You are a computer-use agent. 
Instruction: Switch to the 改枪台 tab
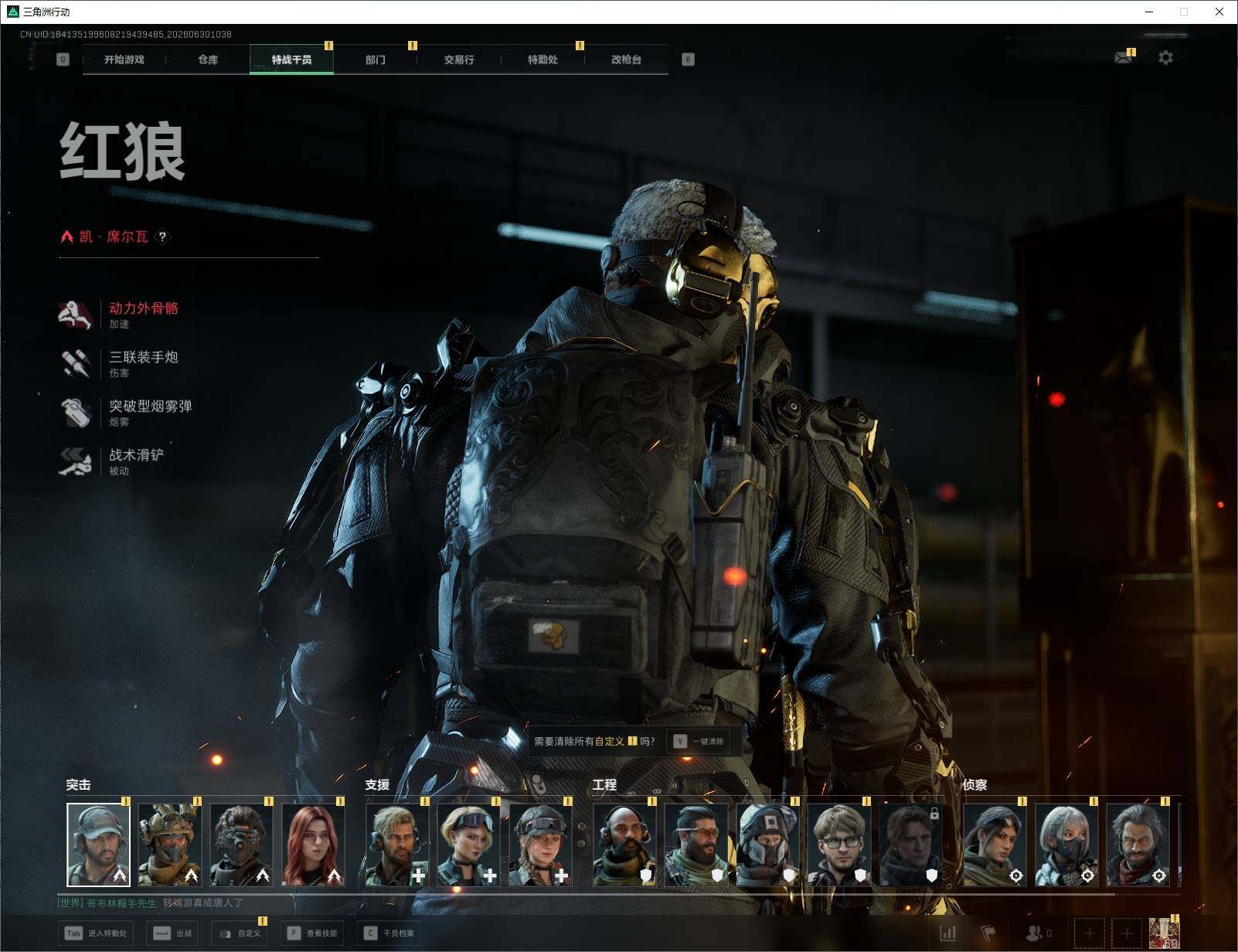pyautogui.click(x=626, y=59)
